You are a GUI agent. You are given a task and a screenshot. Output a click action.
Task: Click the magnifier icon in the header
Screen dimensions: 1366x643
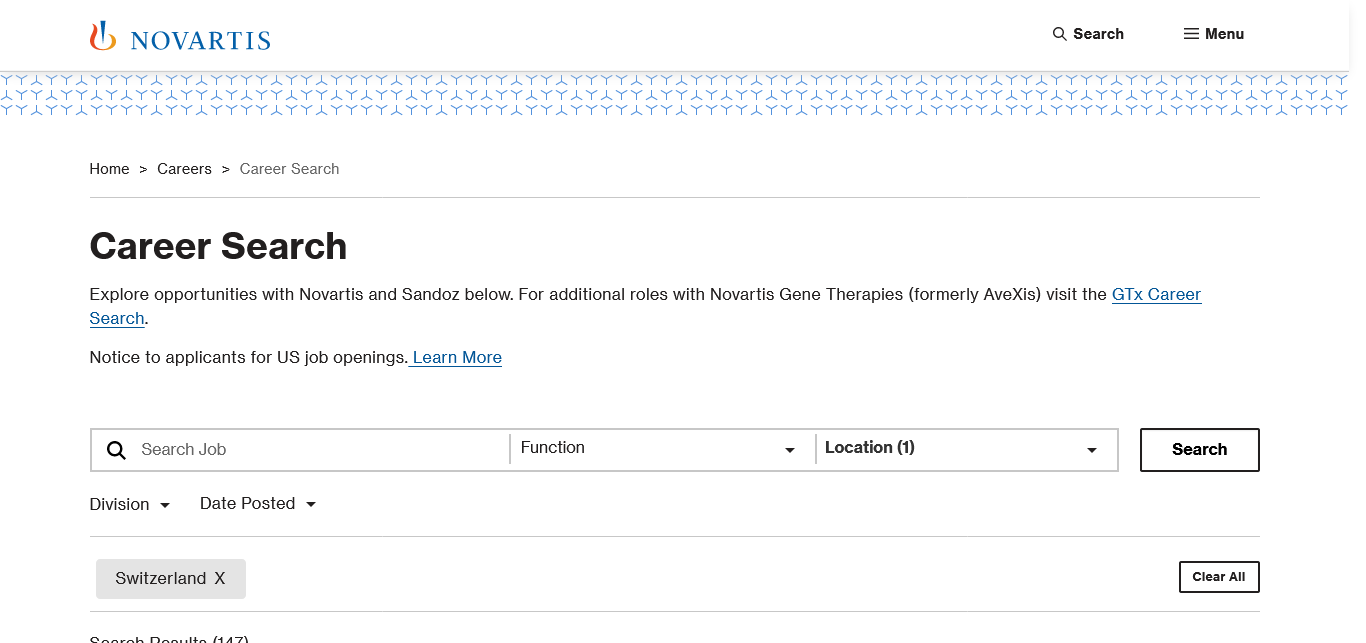coord(1060,34)
